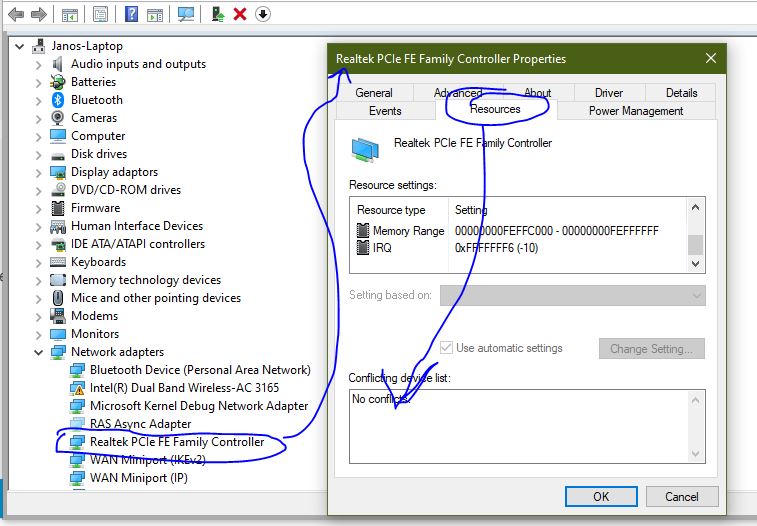Click Scan for hardware changes monitor icon
Viewport: 757px width, 526px height.
point(186,14)
